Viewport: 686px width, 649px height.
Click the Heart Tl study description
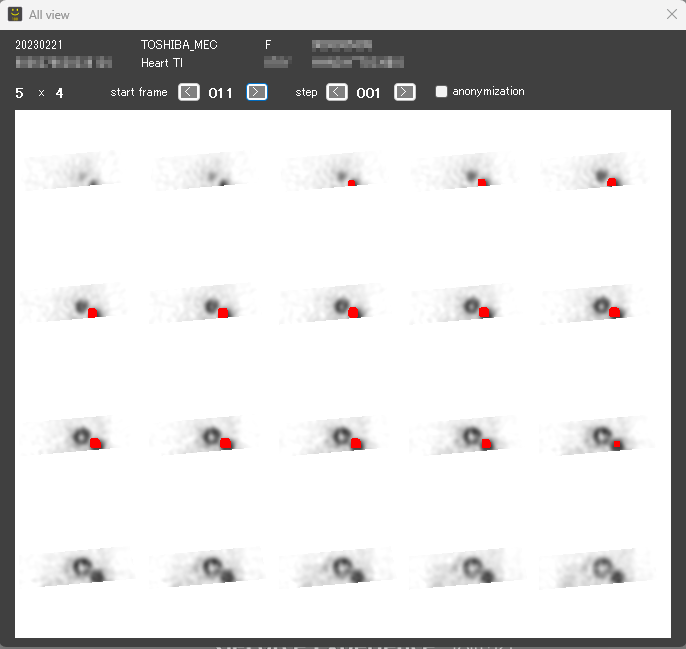(162, 62)
